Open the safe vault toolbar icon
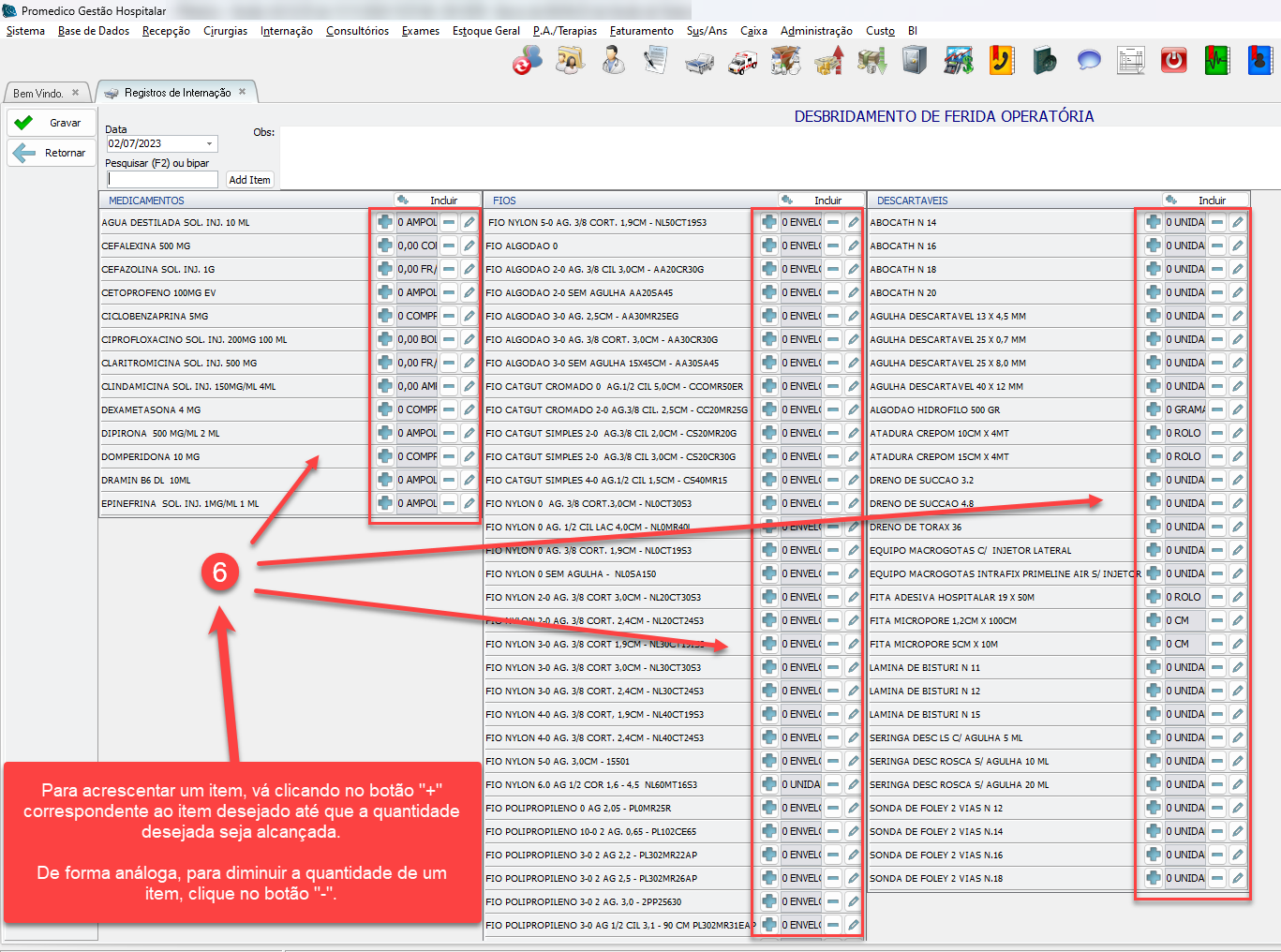Viewport: 1281px width, 952px height. [x=915, y=62]
